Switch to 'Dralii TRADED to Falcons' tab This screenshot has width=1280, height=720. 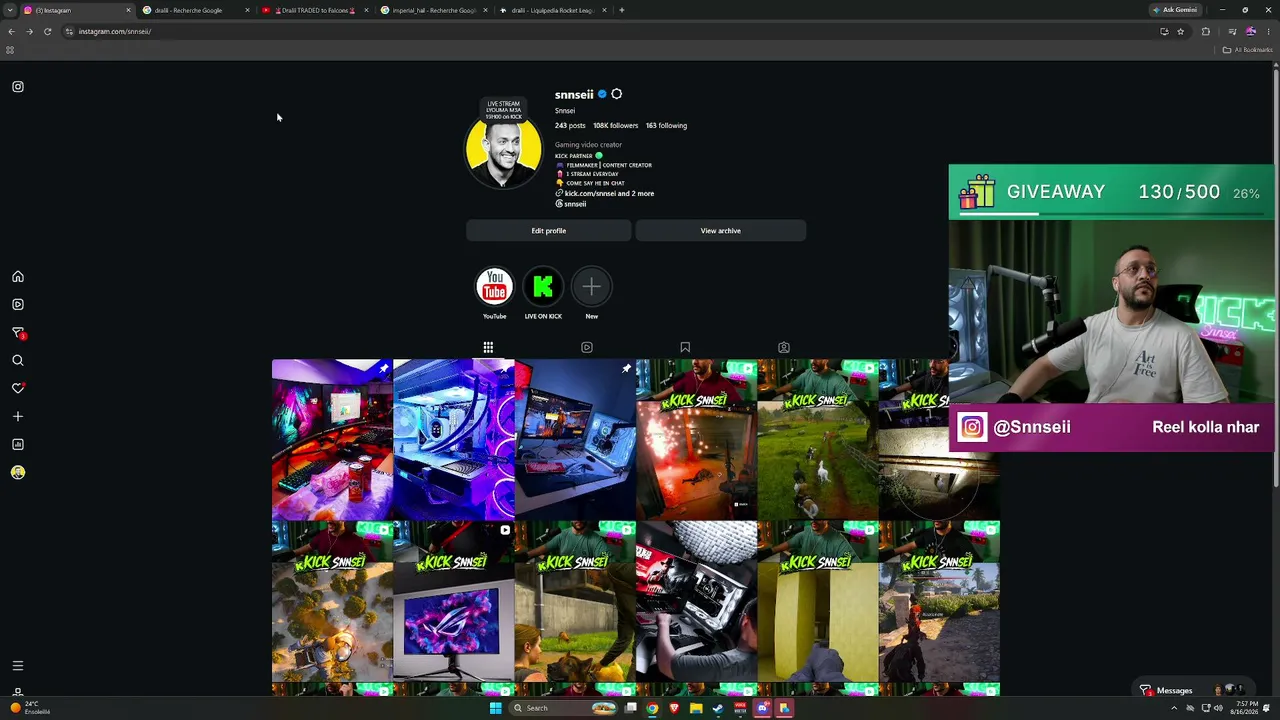[316, 10]
